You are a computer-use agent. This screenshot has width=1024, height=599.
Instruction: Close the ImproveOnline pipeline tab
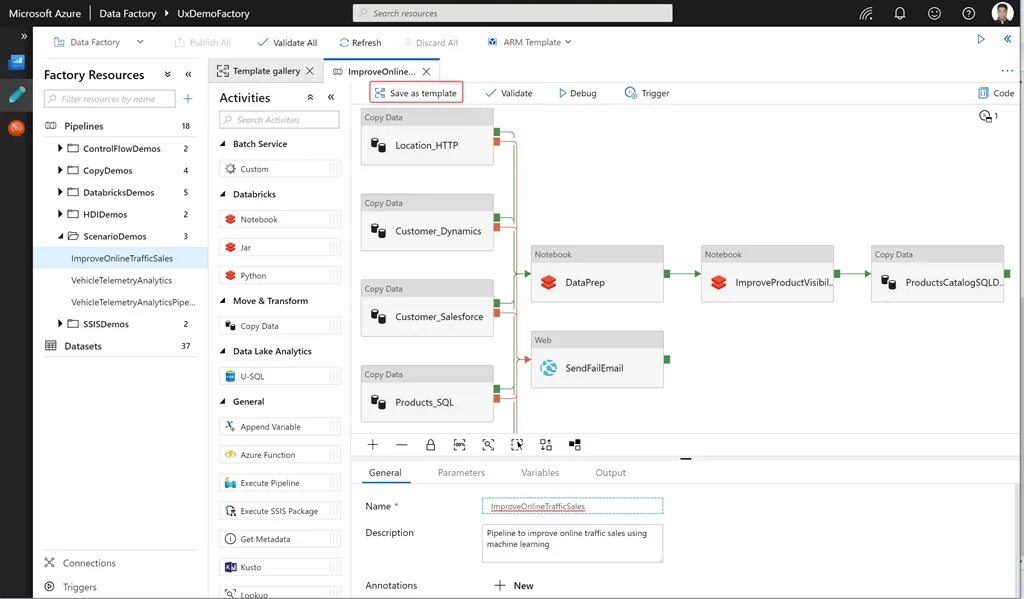426,71
